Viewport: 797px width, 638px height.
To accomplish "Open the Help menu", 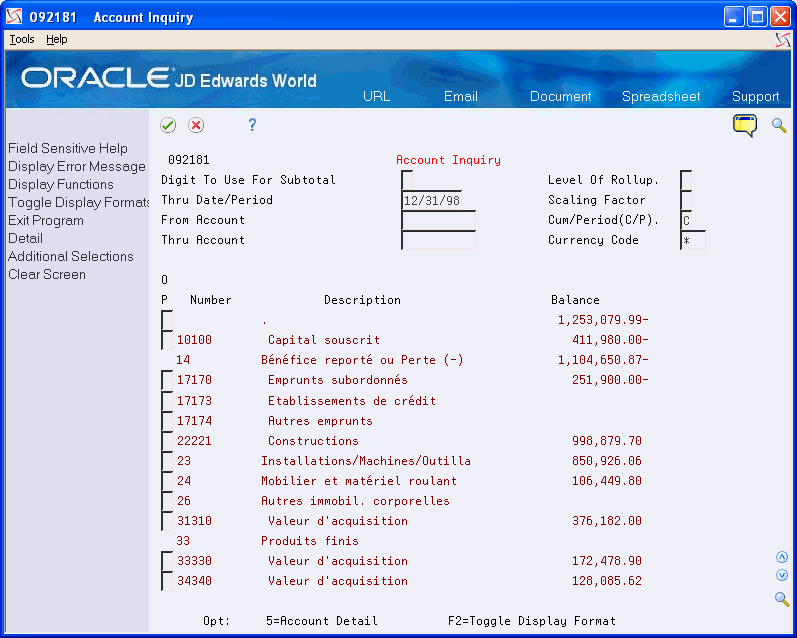I will (x=56, y=39).
